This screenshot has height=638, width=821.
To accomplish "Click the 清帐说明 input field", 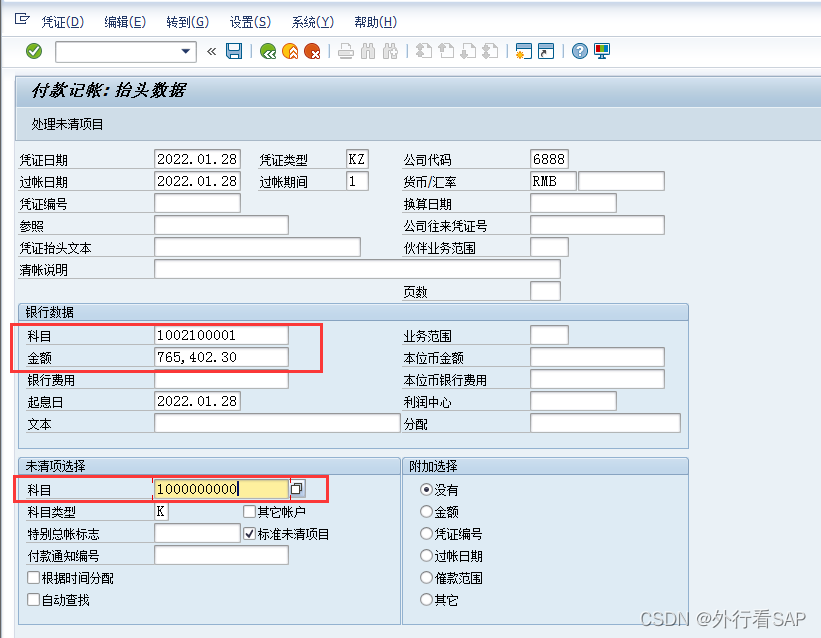I will click(357, 269).
